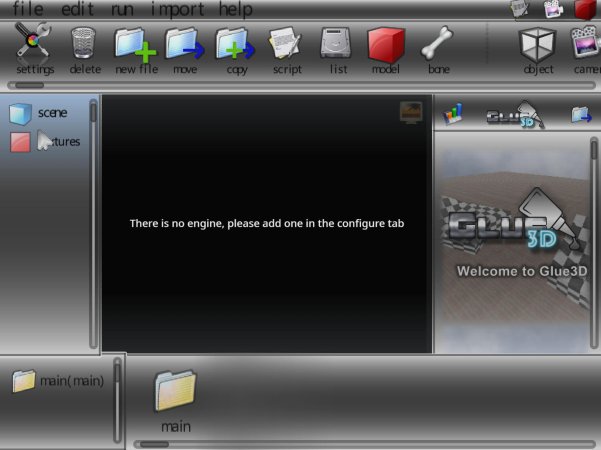Image resolution: width=601 pixels, height=450 pixels.
Task: Add a red cube model
Action: (x=386, y=46)
